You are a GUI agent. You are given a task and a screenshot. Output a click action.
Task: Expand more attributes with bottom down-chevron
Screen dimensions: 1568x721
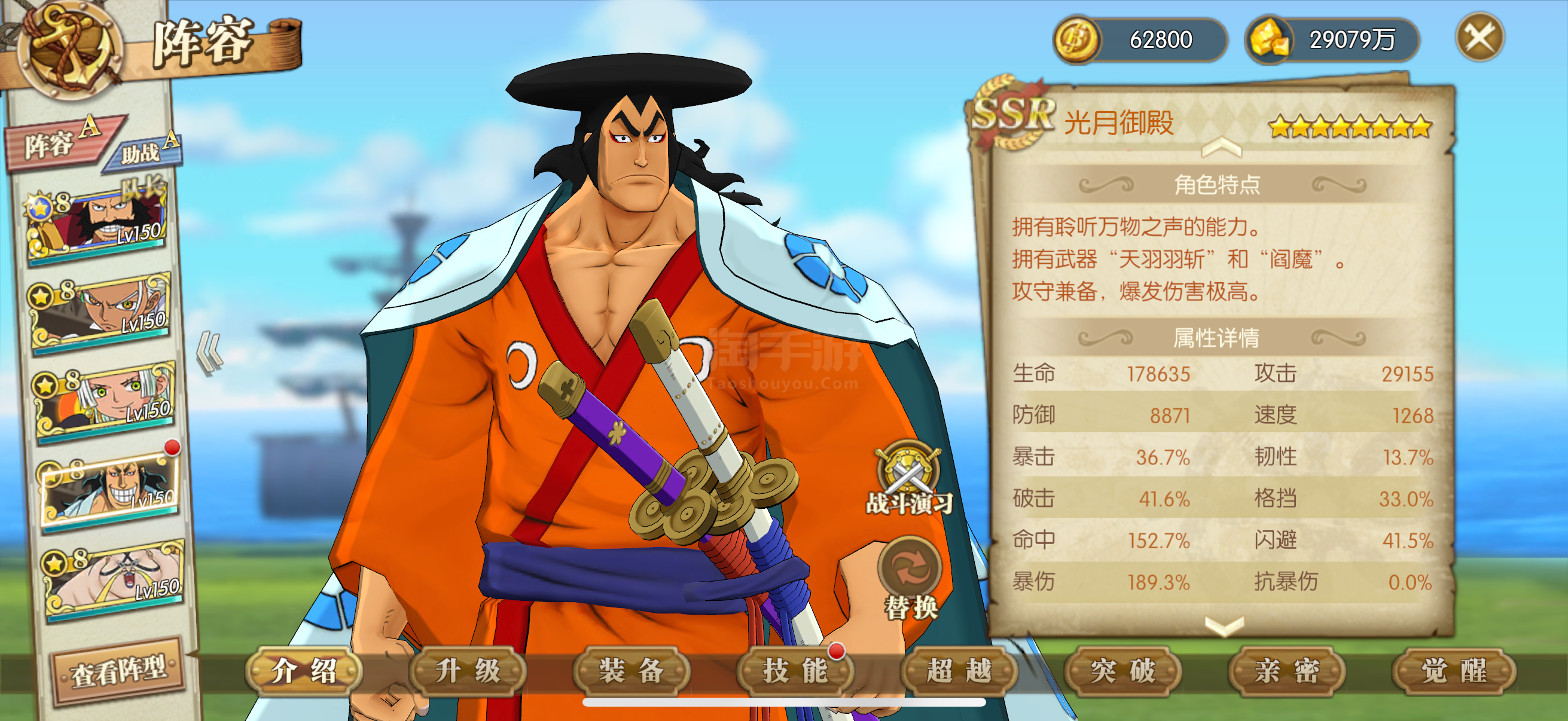pyautogui.click(x=1224, y=625)
